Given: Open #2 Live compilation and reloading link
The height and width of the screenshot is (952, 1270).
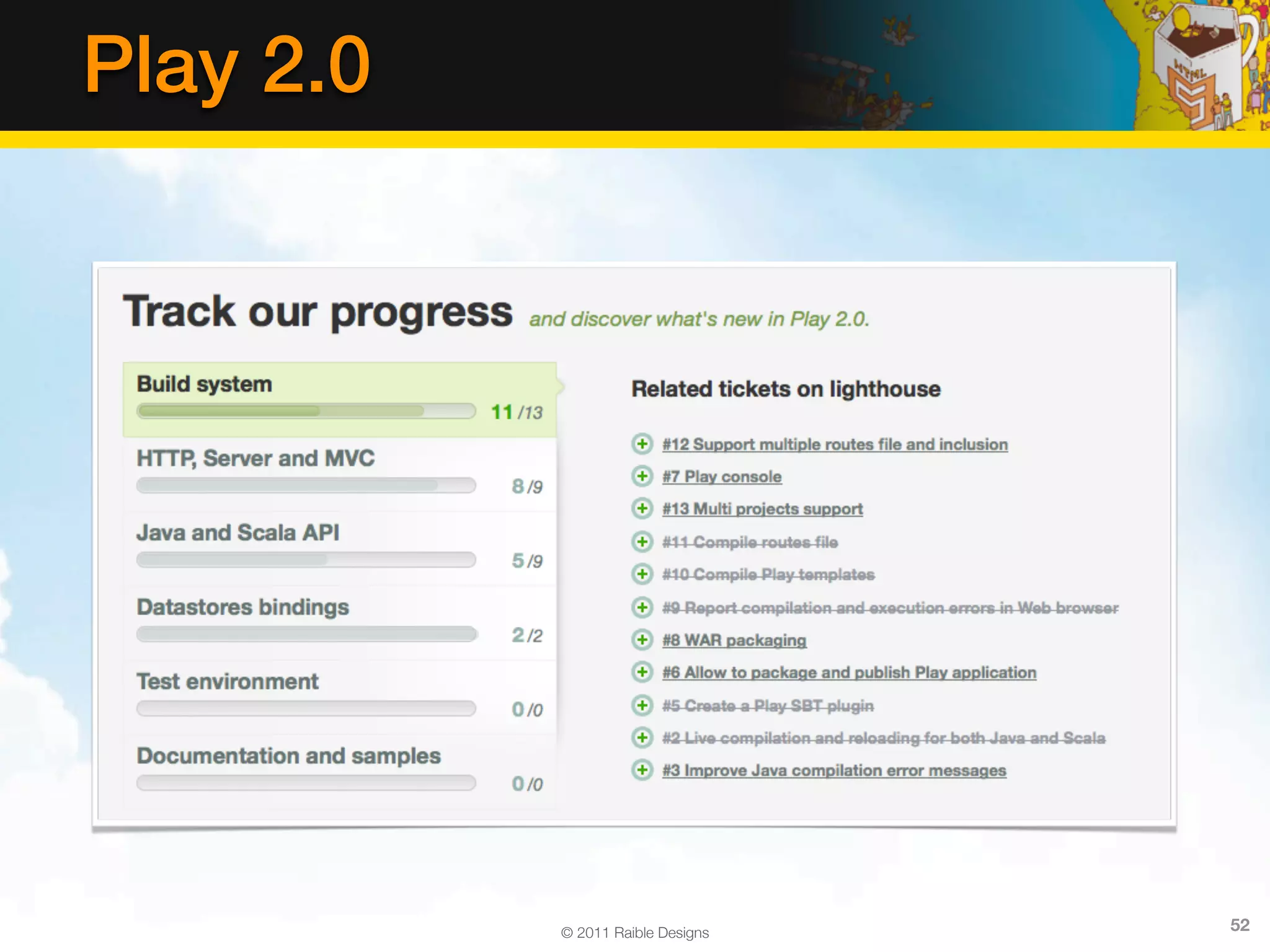Looking at the screenshot, I should coord(884,738).
